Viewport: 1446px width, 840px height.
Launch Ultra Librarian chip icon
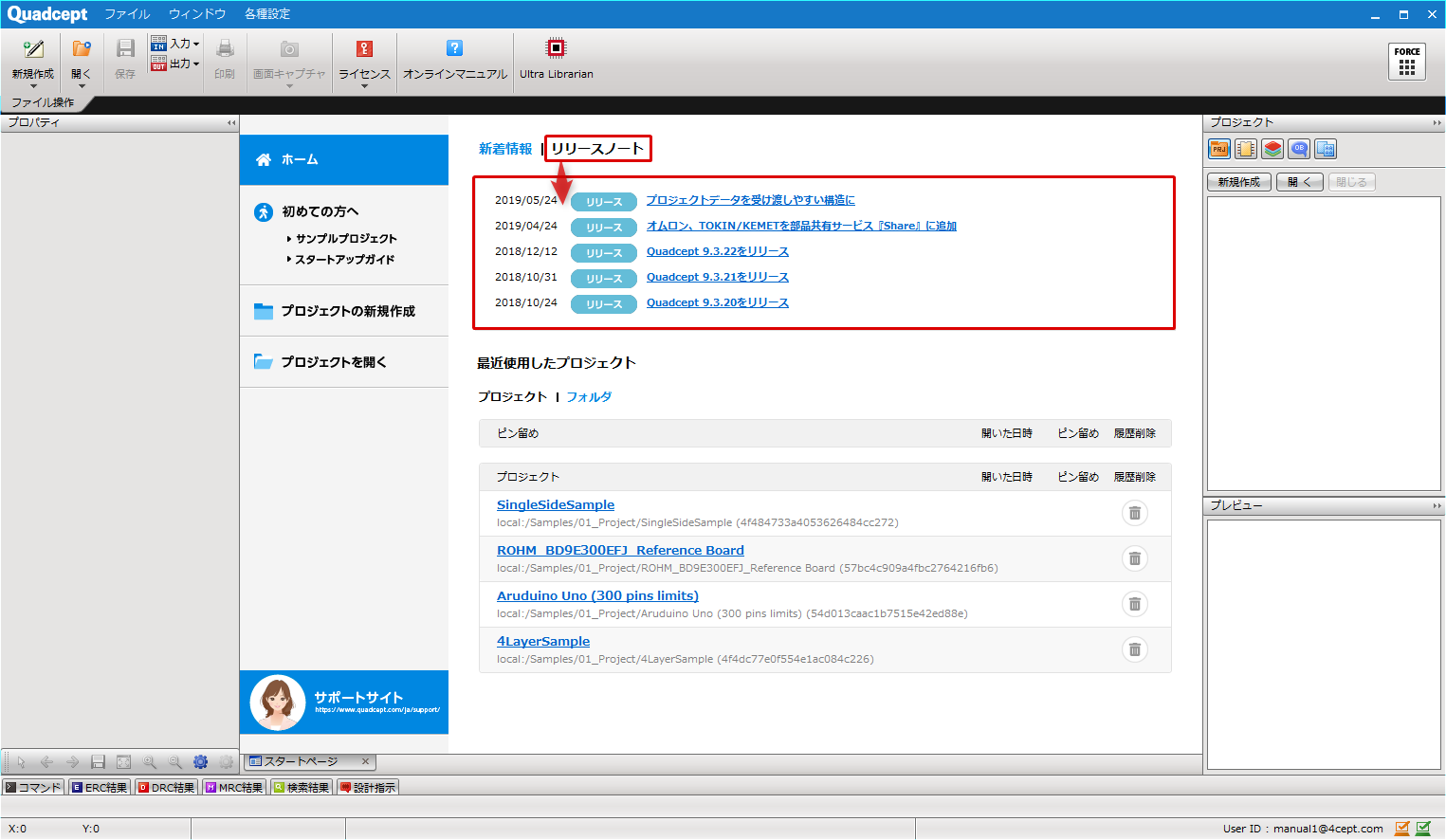556,47
